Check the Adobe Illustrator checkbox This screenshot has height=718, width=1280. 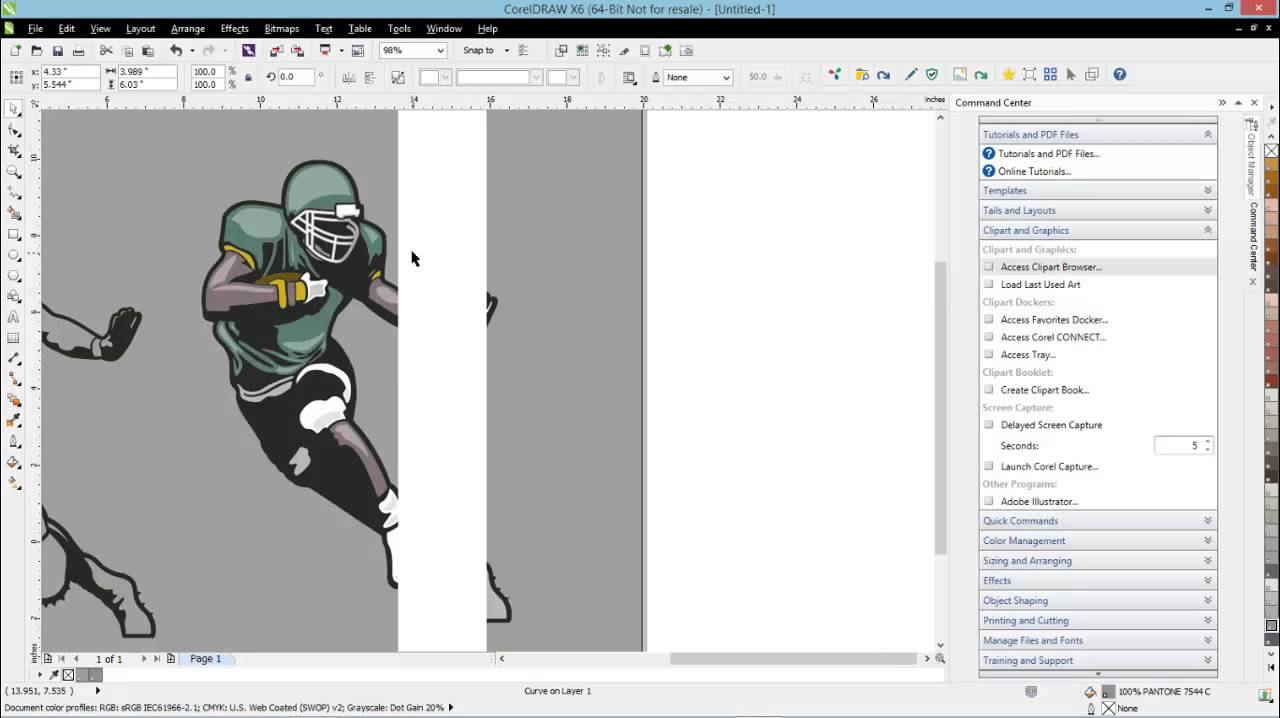tap(989, 501)
